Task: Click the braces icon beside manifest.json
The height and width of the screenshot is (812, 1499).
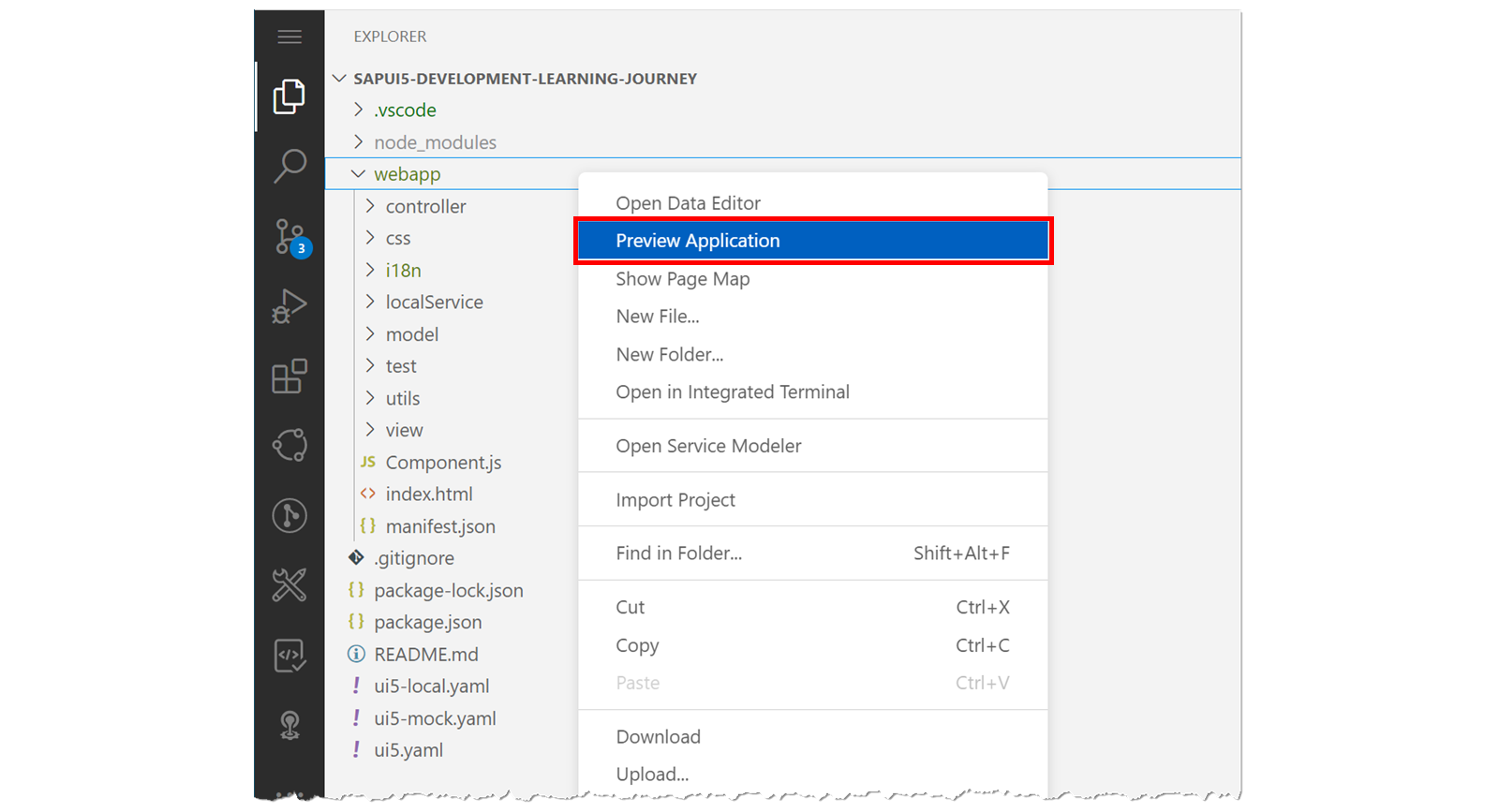Action: click(368, 525)
